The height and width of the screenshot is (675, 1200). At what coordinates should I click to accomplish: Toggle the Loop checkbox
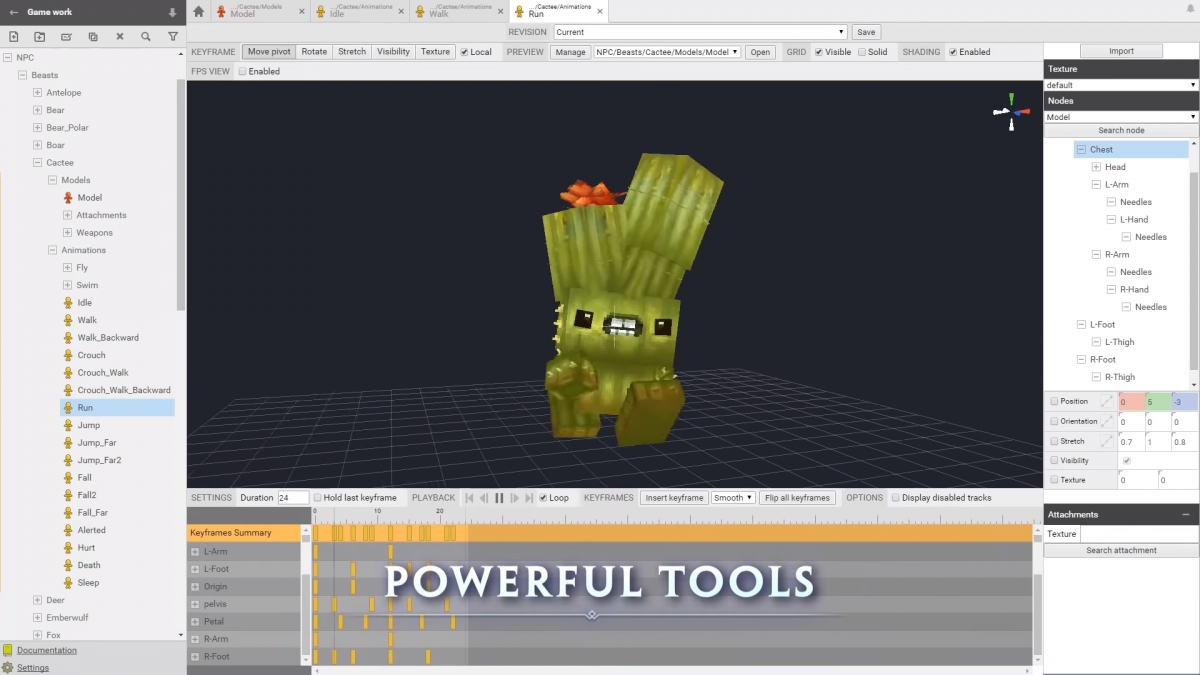(x=543, y=498)
